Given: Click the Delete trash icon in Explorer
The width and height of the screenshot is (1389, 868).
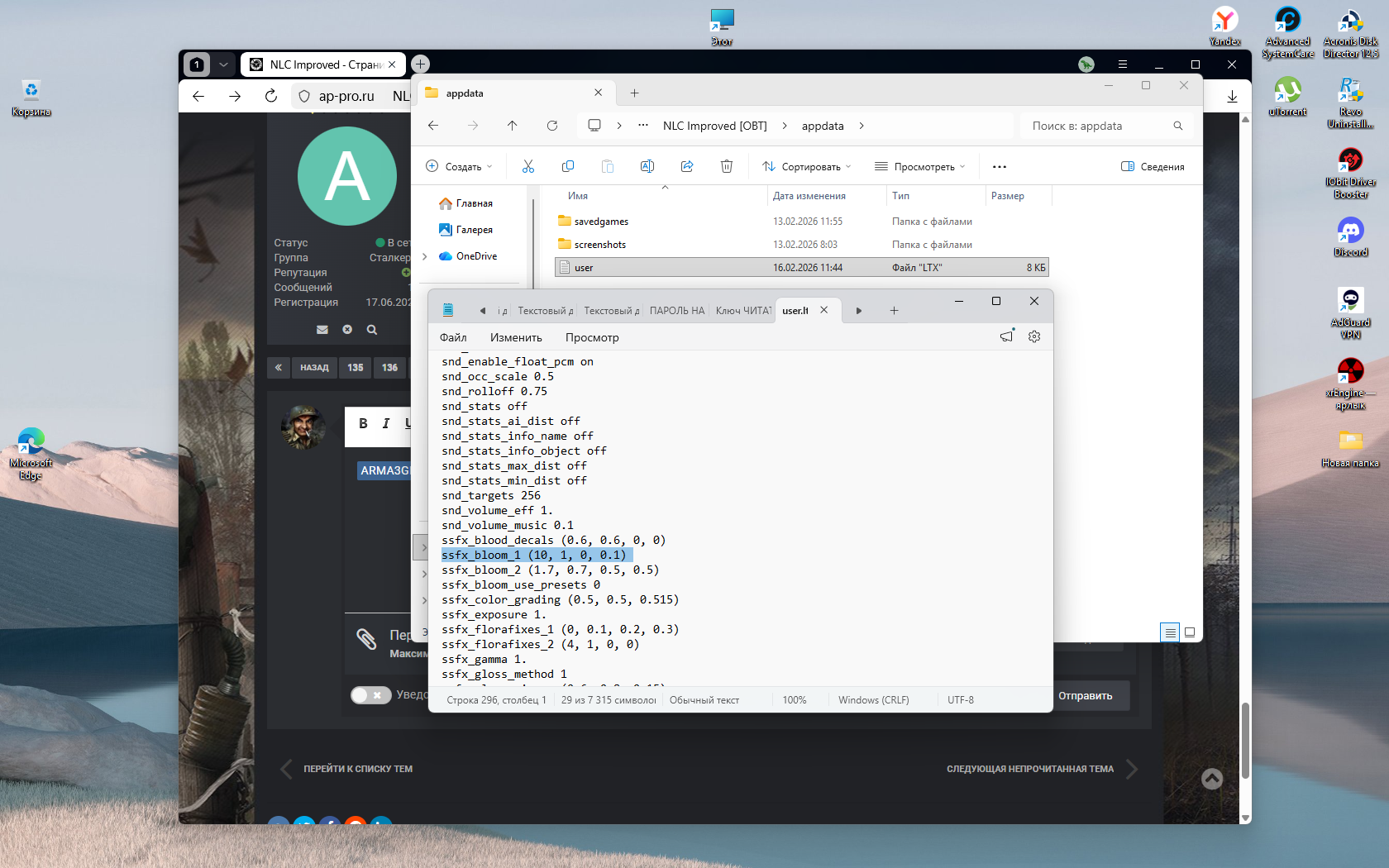Looking at the screenshot, I should pyautogui.click(x=727, y=166).
